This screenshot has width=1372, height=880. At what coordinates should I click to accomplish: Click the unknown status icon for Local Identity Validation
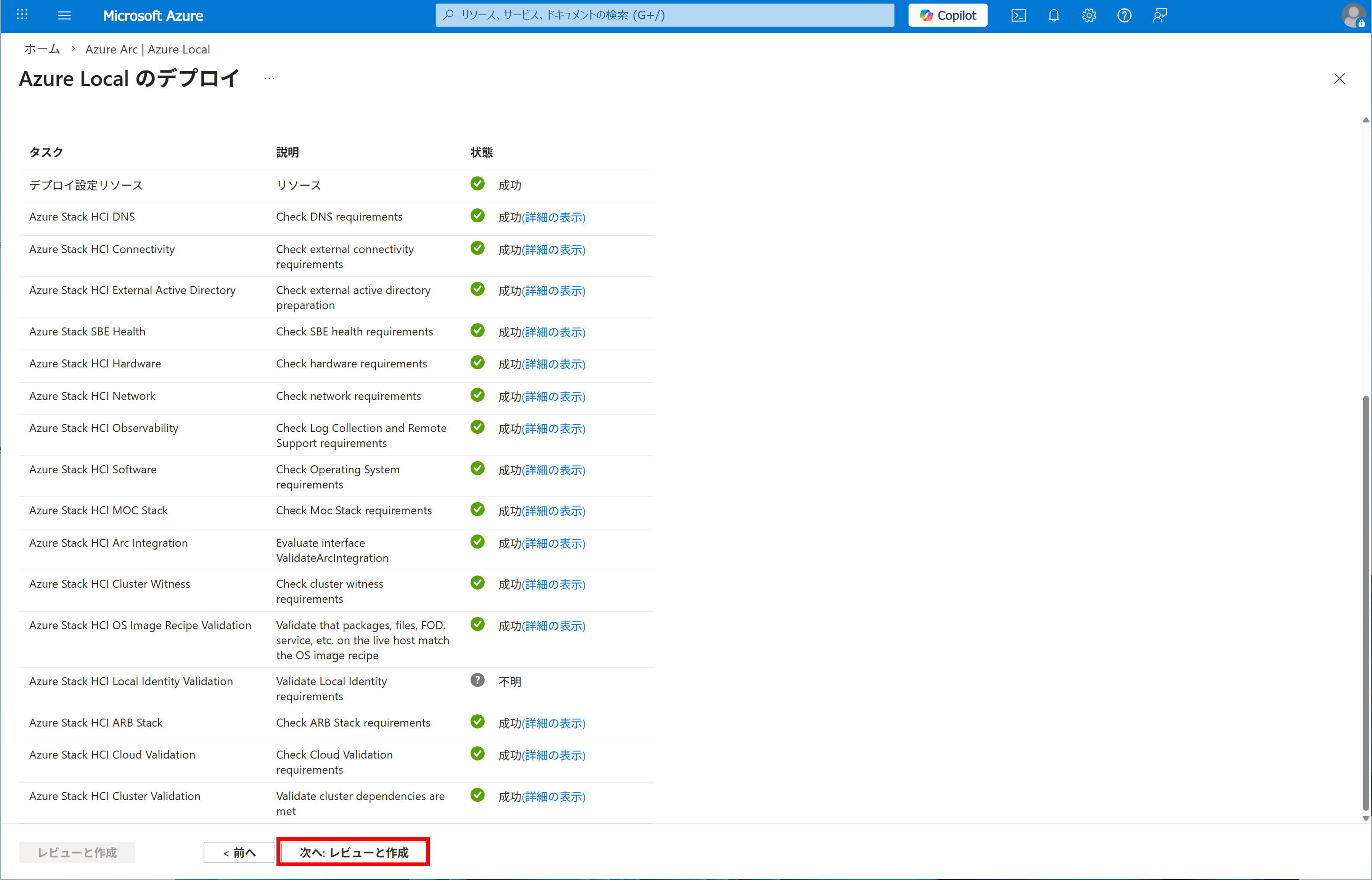(477, 680)
